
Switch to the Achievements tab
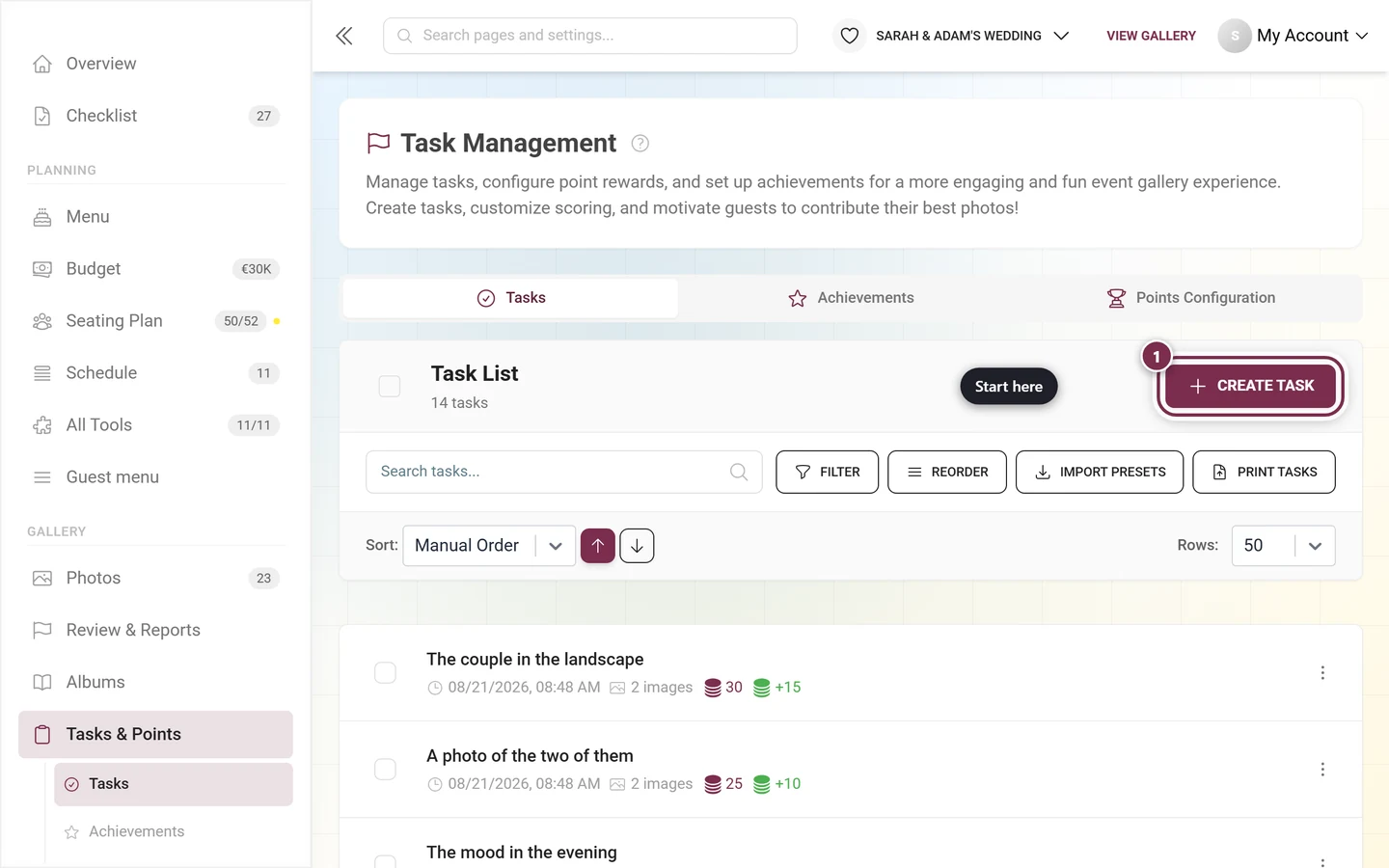pyautogui.click(x=851, y=298)
